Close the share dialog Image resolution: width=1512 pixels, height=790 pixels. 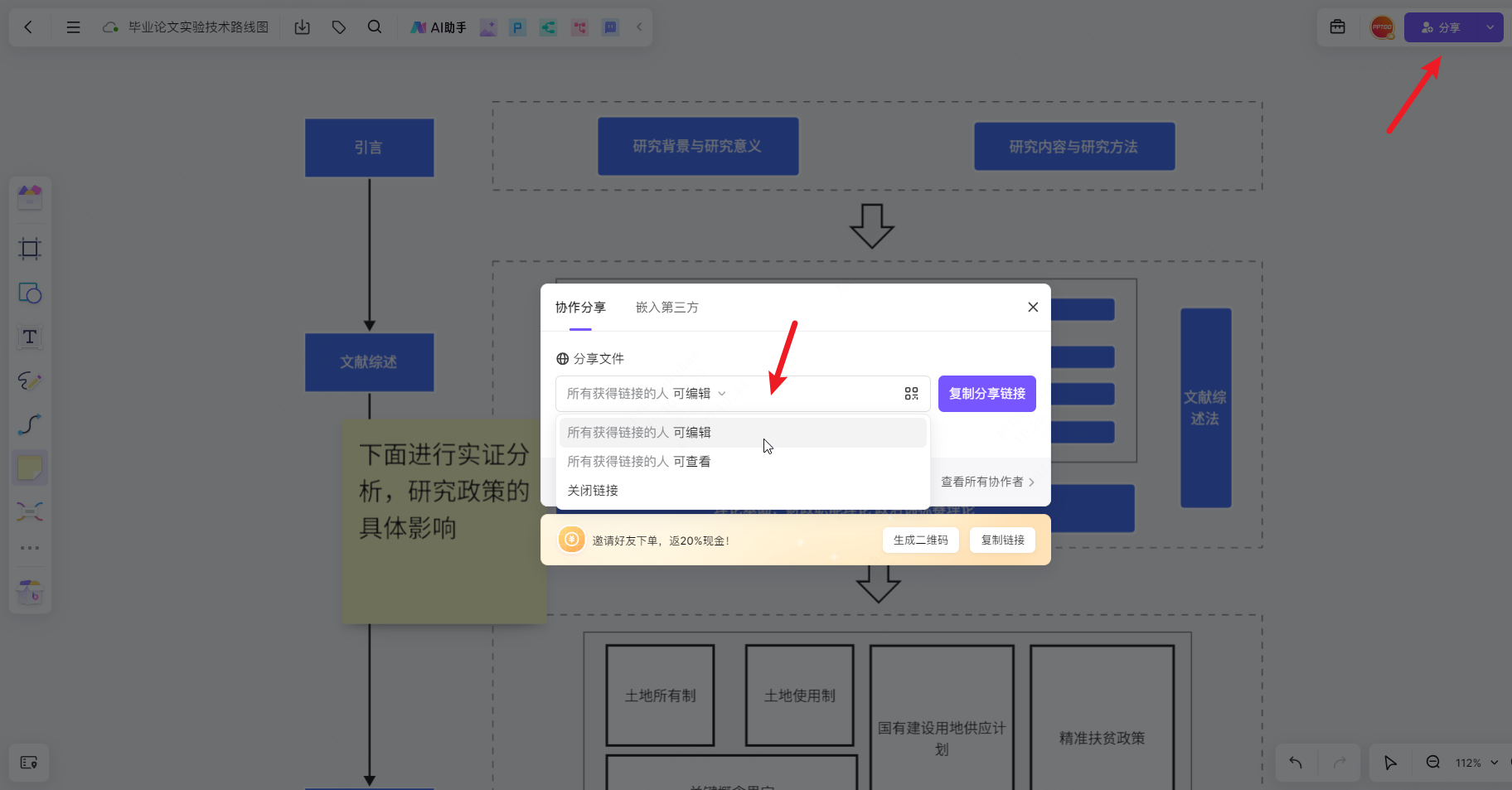[1033, 307]
